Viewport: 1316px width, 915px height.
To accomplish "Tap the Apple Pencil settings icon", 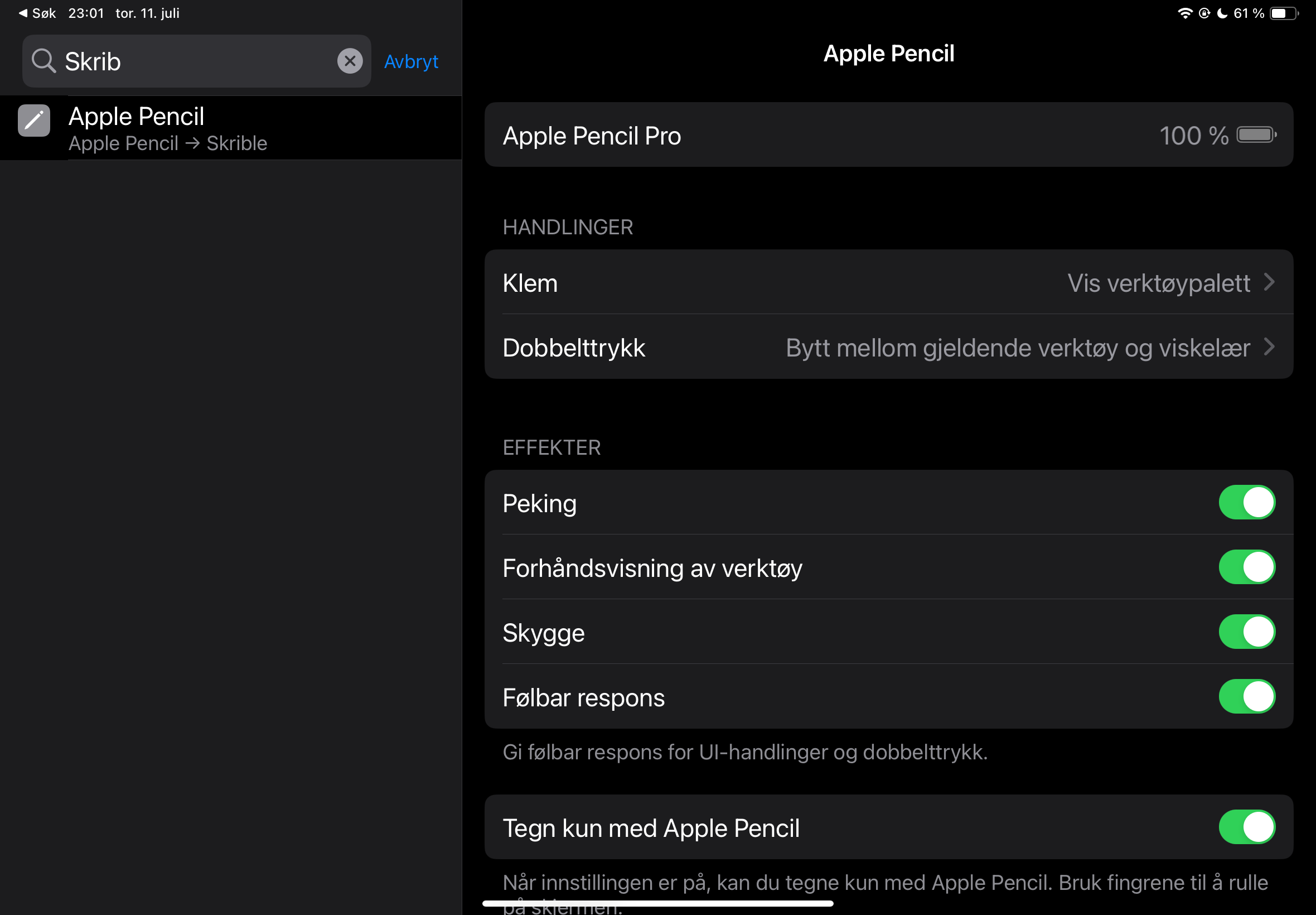I will point(34,121).
